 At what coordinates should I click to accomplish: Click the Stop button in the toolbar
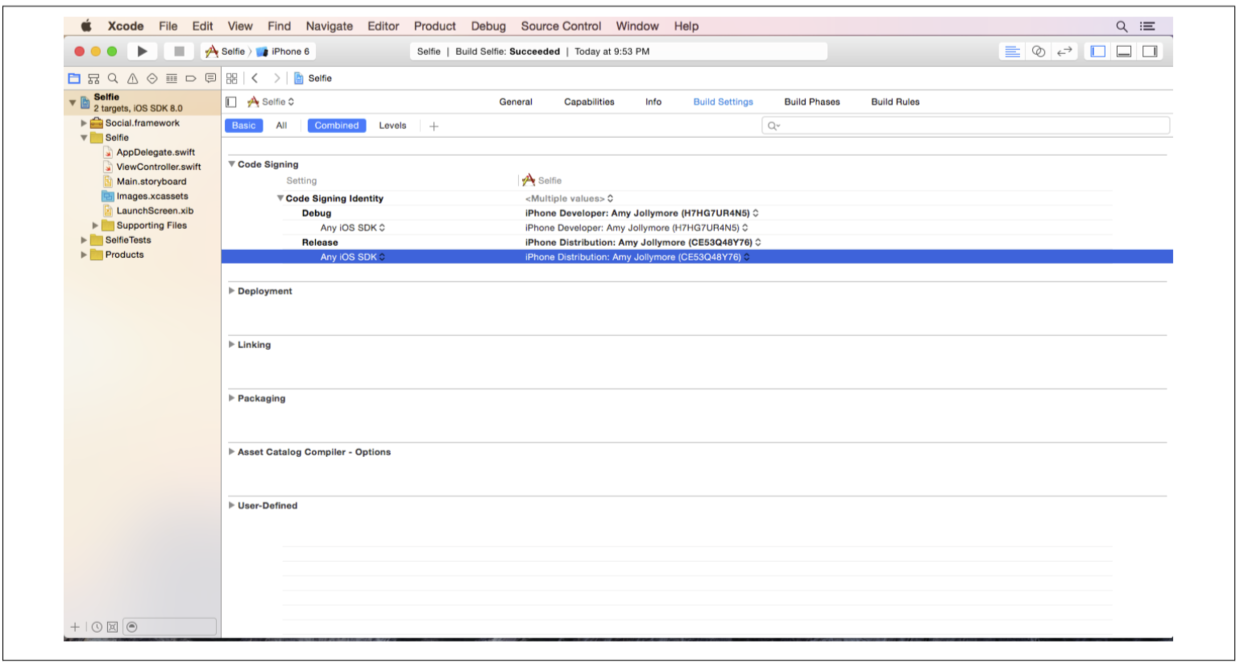(x=179, y=51)
